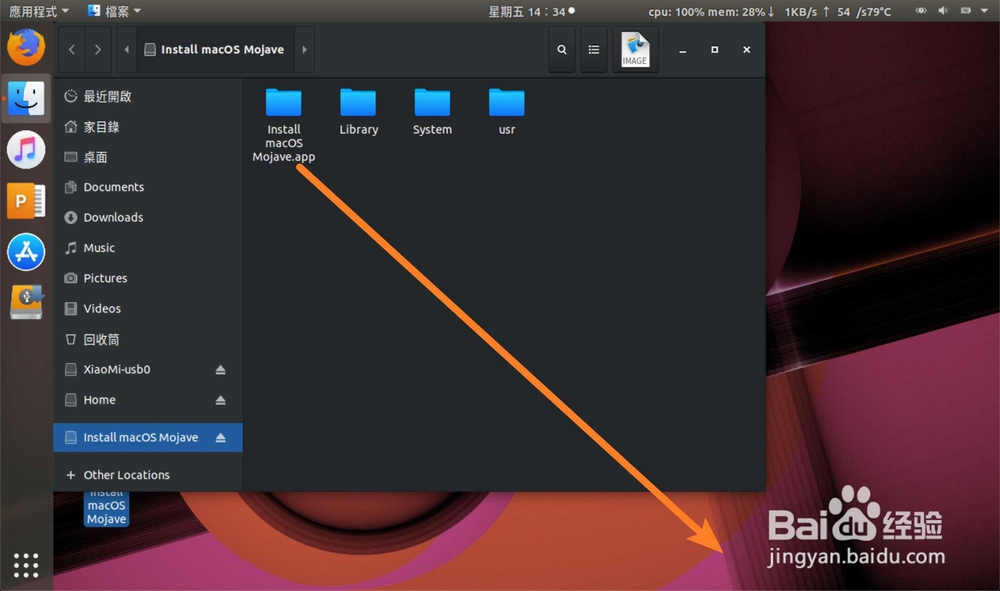1000x591 pixels.
Task: Open Documents in sidebar
Action: tap(148, 187)
